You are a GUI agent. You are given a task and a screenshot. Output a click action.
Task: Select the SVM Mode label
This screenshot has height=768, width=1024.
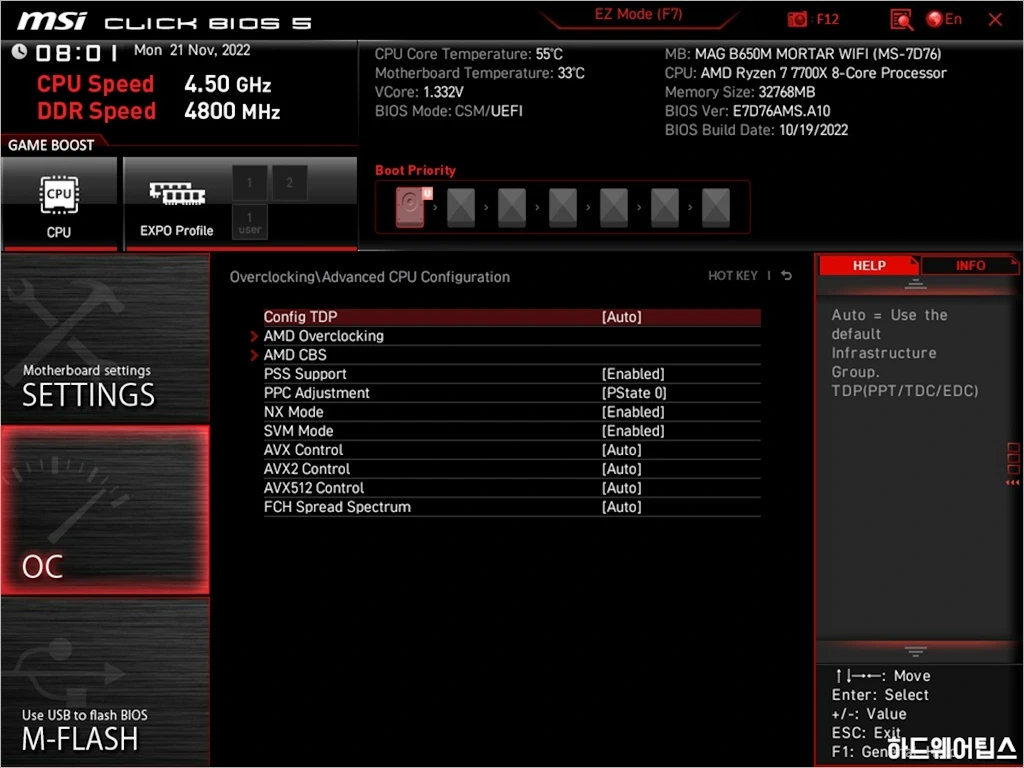(298, 430)
